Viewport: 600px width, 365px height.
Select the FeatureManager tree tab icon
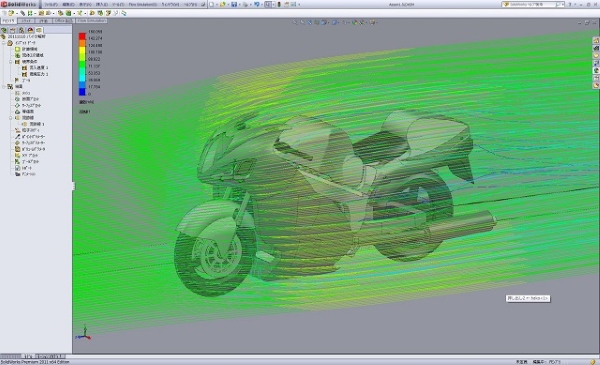click(x=4, y=30)
